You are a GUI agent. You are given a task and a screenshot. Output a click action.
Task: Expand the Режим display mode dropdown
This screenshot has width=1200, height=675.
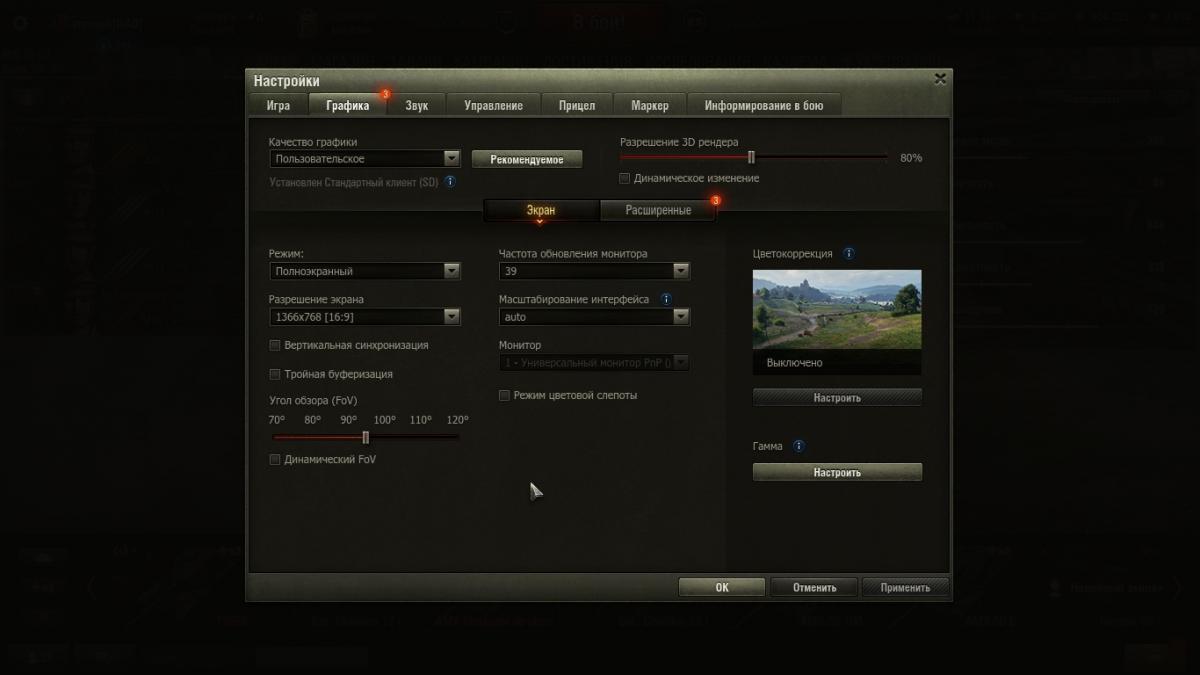point(364,271)
